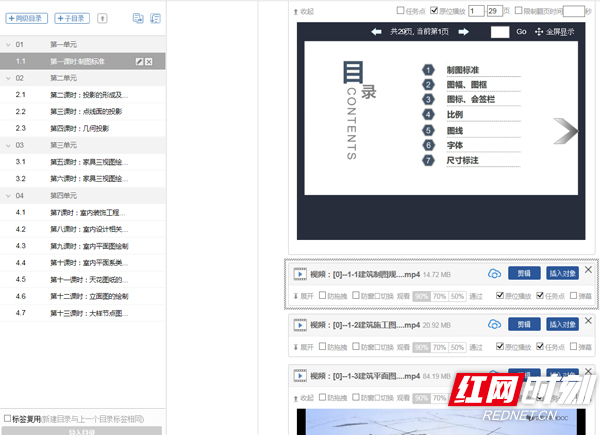Select chapter 4.7 第十三课时 大样节点图
Screen dimensions: 600x435
(x=83, y=313)
